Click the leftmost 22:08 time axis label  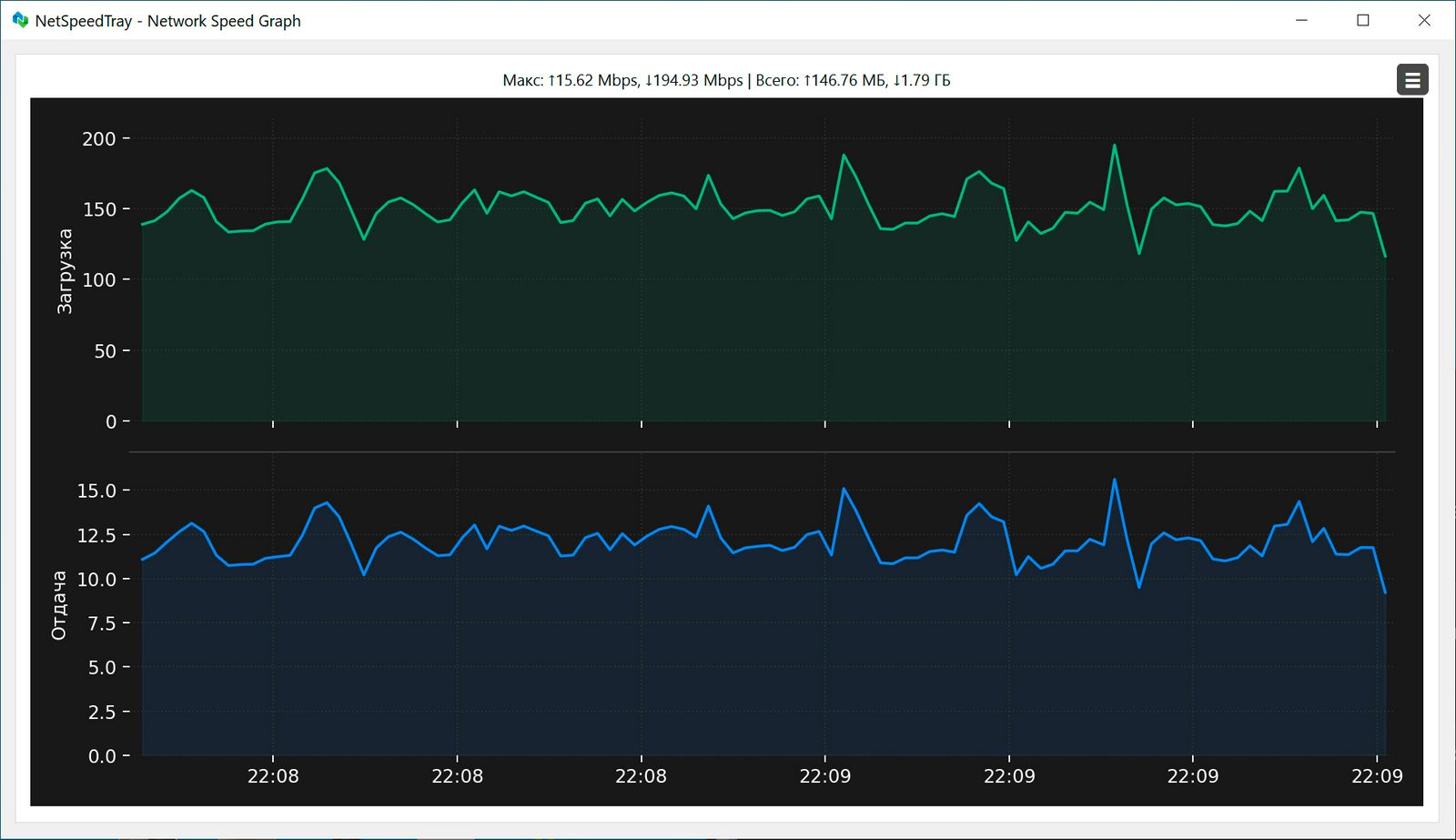(273, 776)
